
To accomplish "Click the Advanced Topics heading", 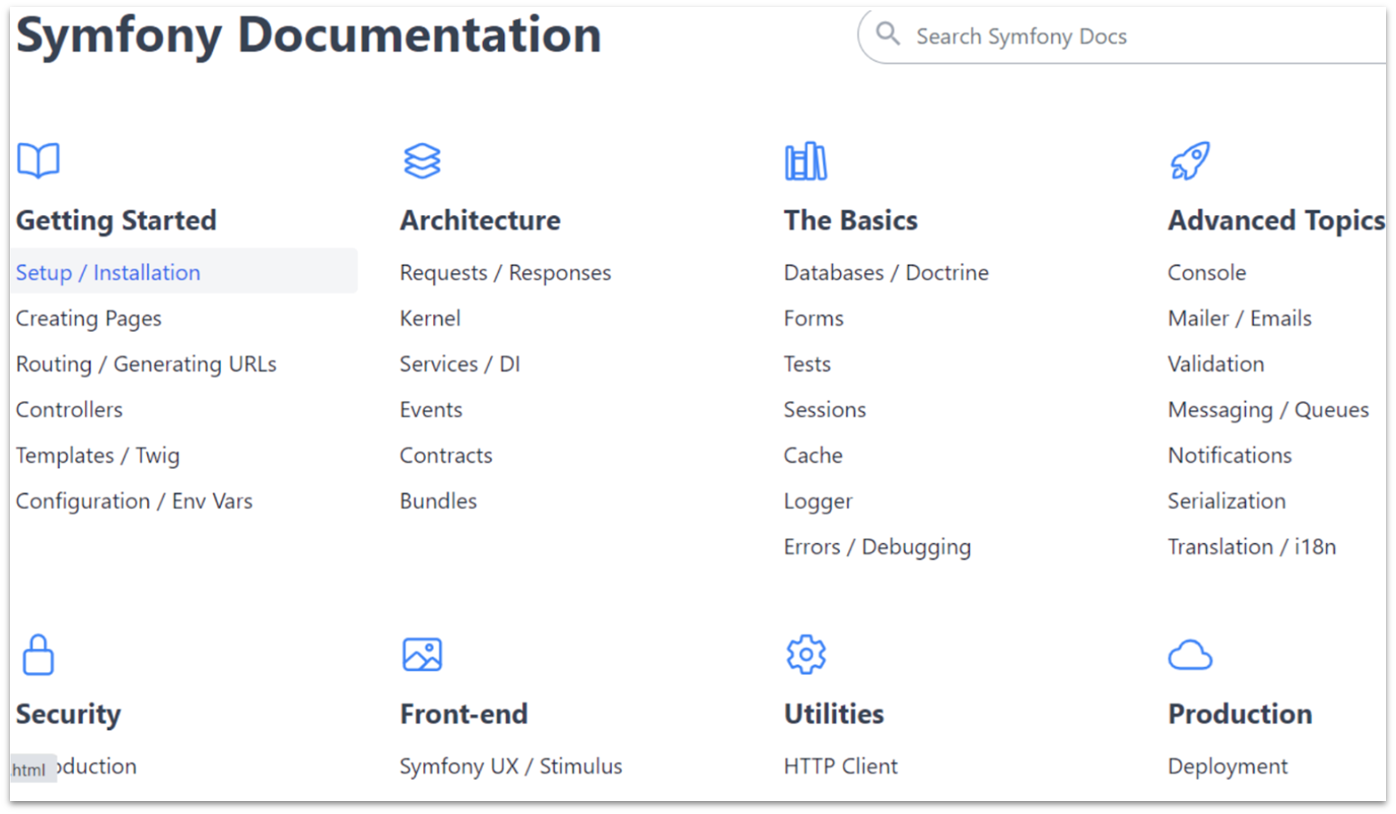I will [1276, 220].
